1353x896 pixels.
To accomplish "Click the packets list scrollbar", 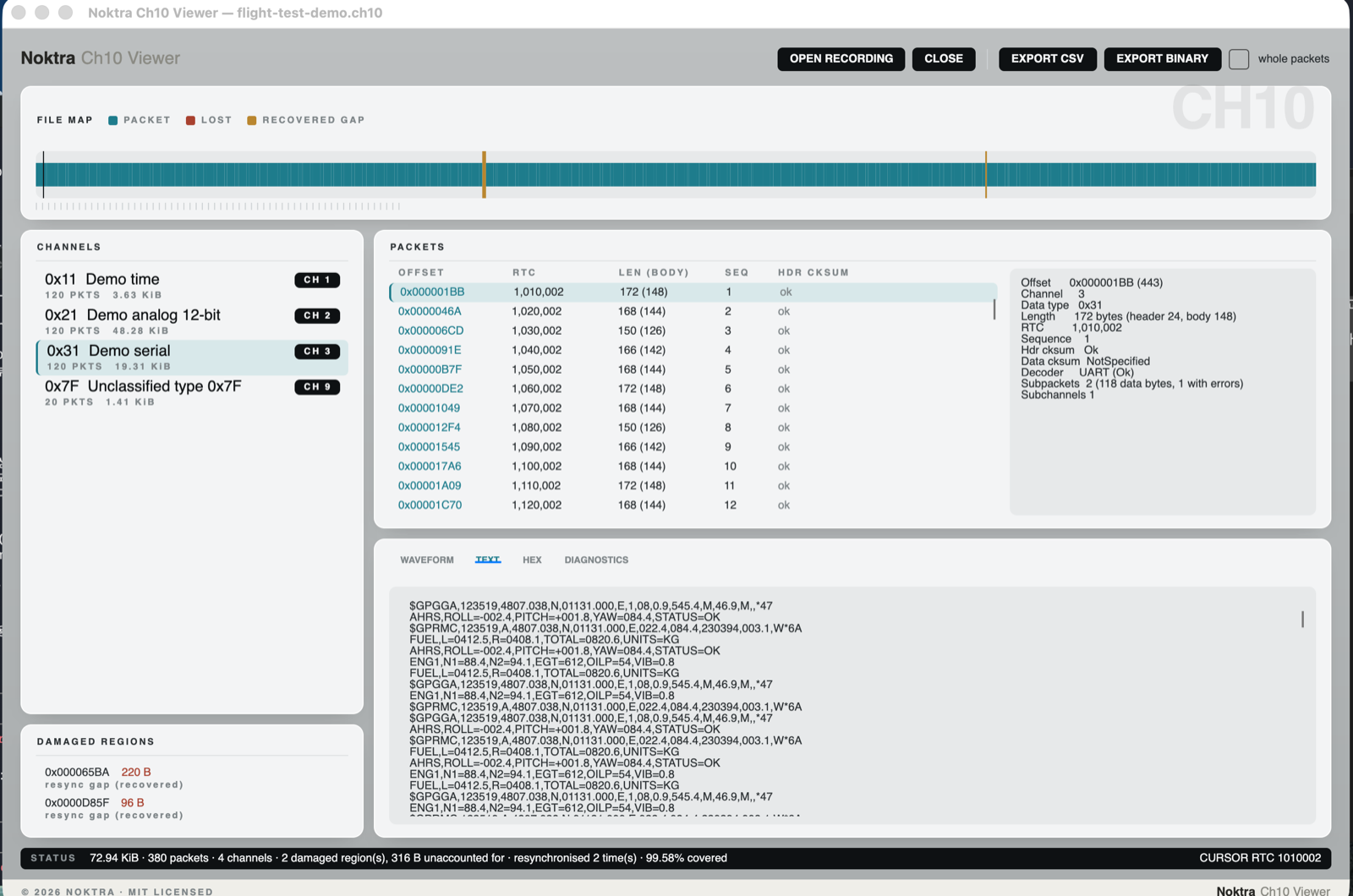I will [x=994, y=309].
